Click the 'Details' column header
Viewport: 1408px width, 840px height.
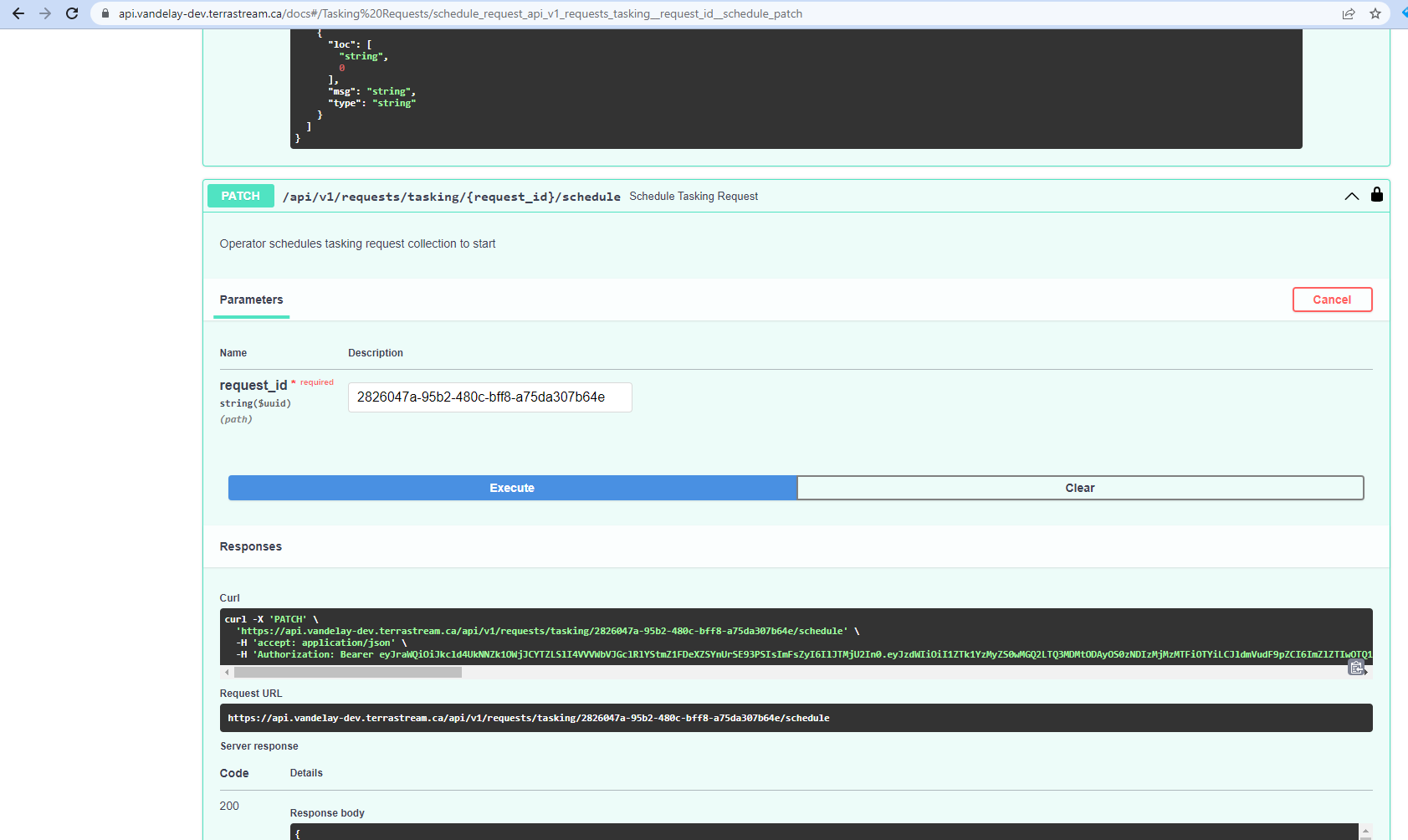click(x=306, y=773)
